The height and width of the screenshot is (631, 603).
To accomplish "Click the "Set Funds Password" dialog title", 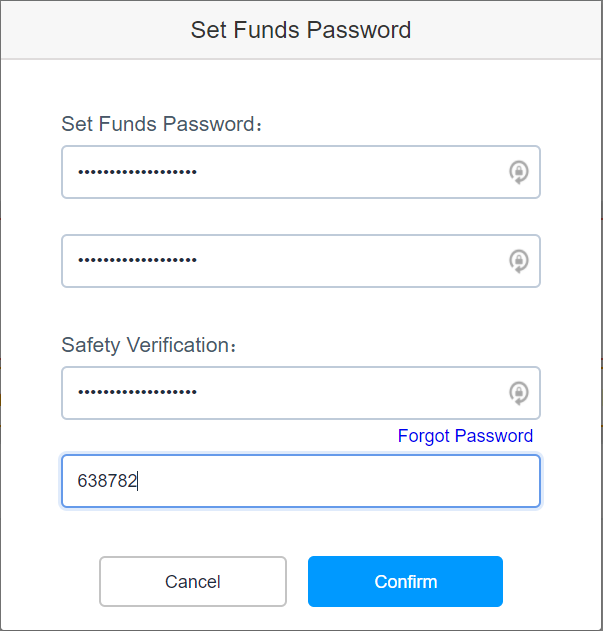I will point(301,29).
